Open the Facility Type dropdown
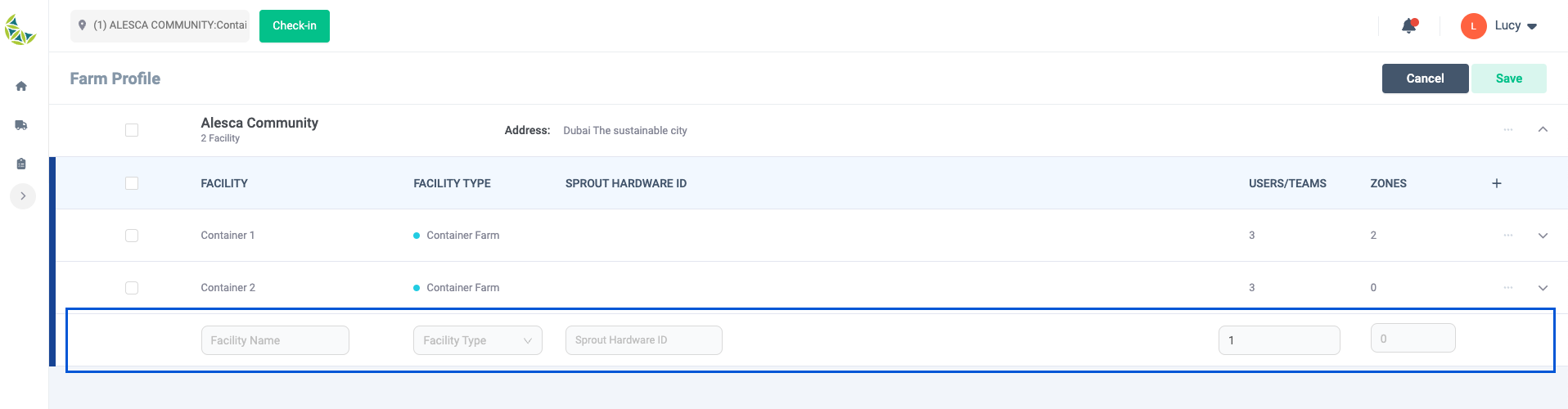The image size is (1568, 409). (478, 340)
